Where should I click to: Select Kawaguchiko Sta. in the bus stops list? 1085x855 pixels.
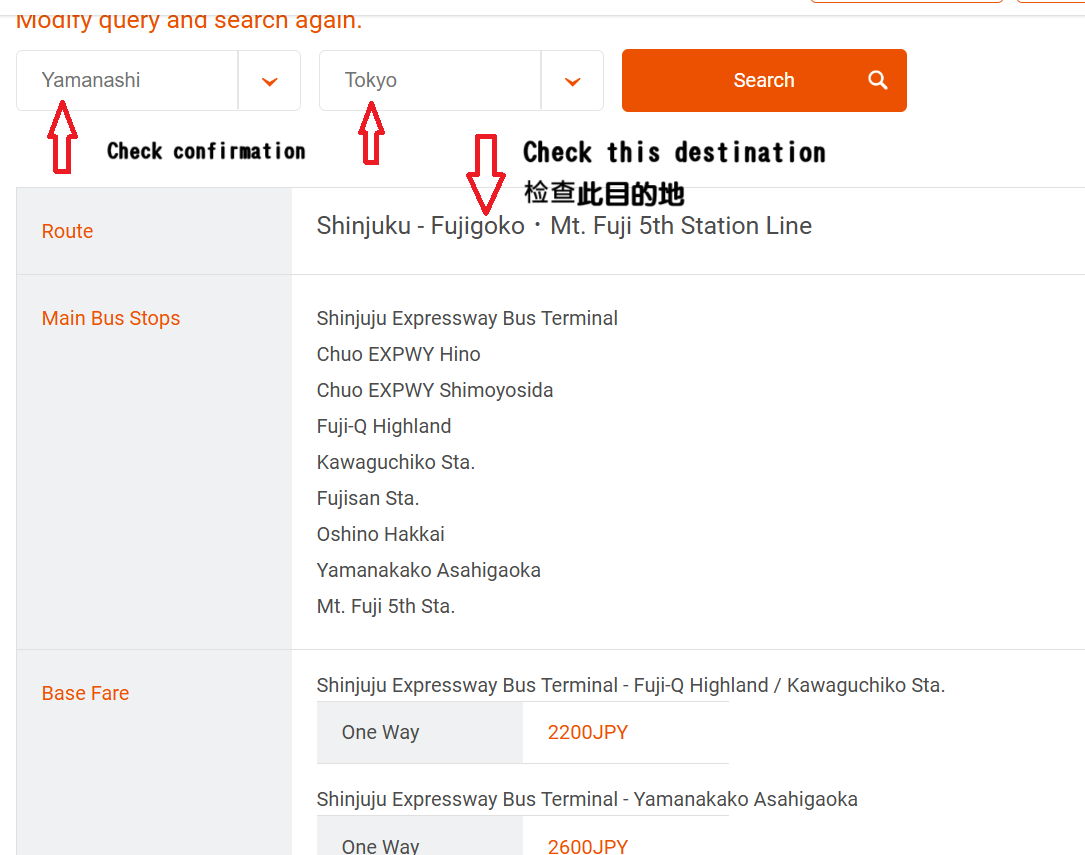tap(395, 462)
